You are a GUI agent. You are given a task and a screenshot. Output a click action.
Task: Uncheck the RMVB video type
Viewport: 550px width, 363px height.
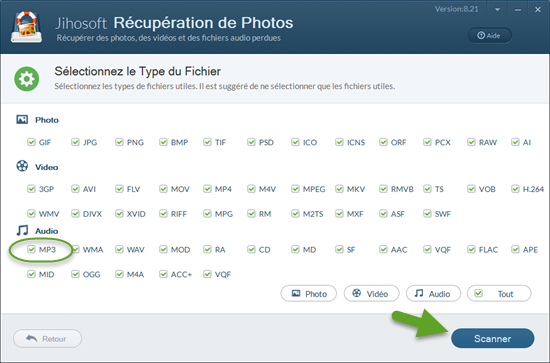383,189
